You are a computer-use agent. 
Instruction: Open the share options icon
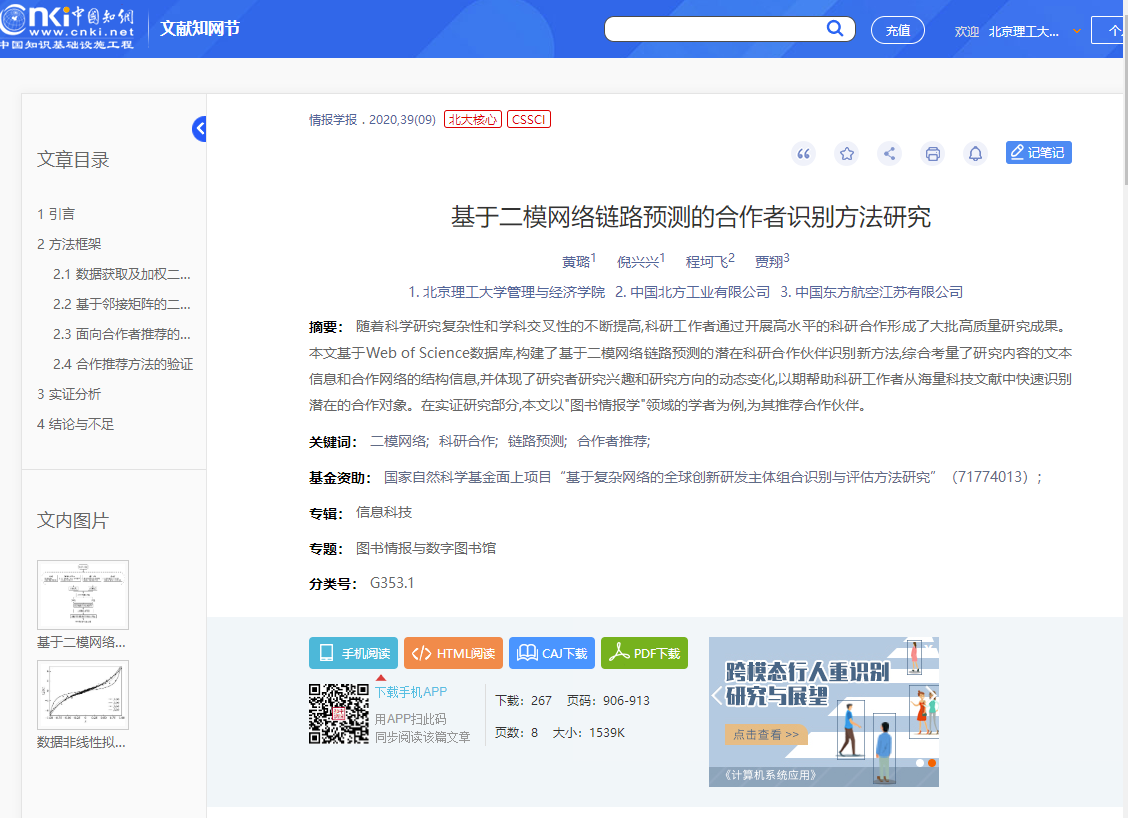coord(889,153)
